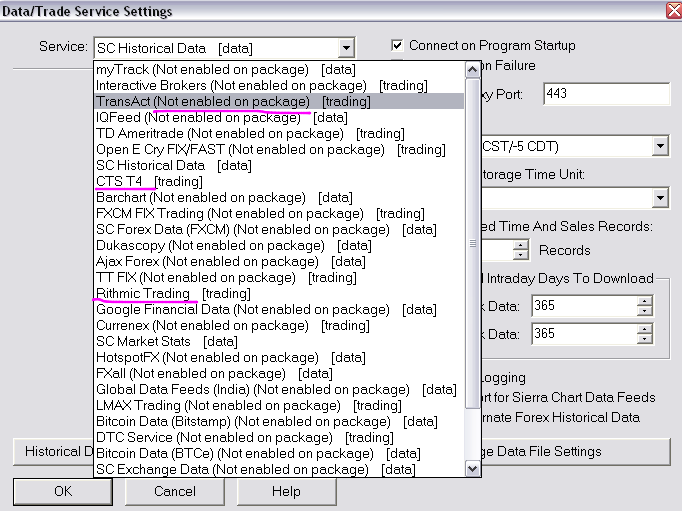The image size is (682, 511).
Task: Select Global Data Feeds (India) entry
Action: [x=279, y=390]
